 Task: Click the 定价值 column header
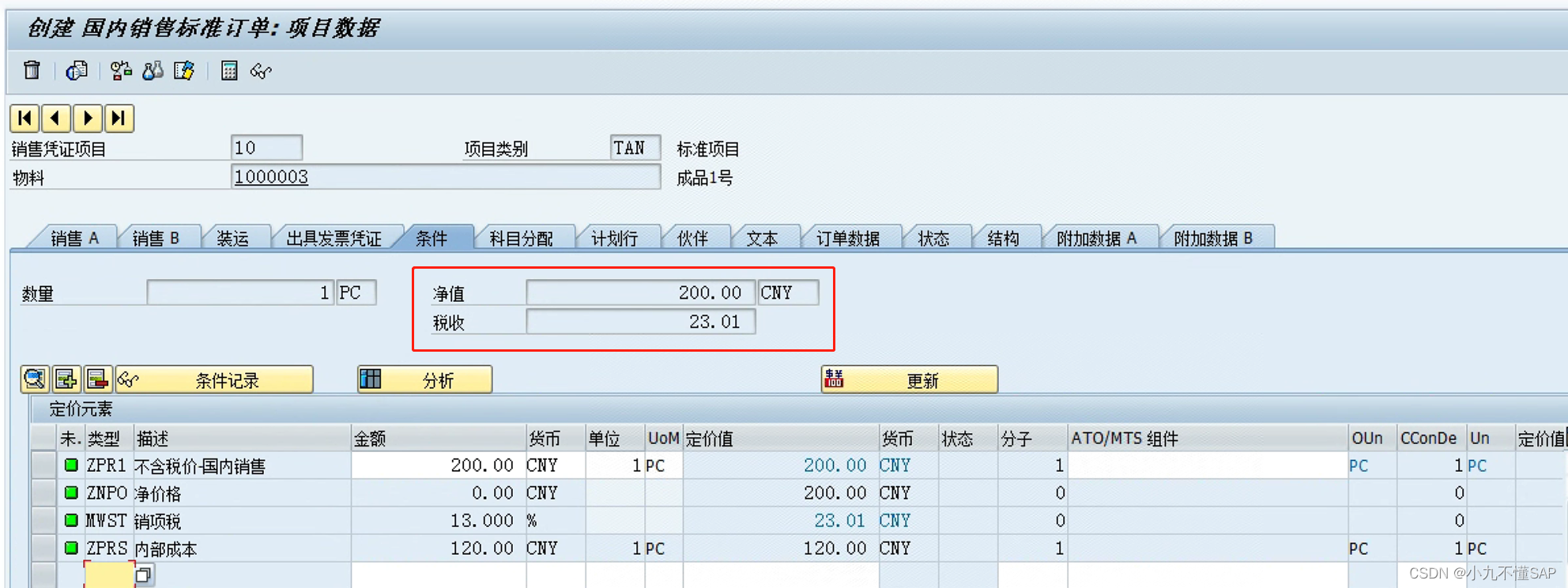(781, 438)
